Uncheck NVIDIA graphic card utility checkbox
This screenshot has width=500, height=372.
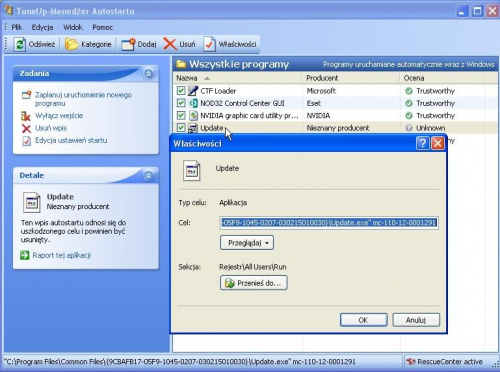[x=181, y=115]
